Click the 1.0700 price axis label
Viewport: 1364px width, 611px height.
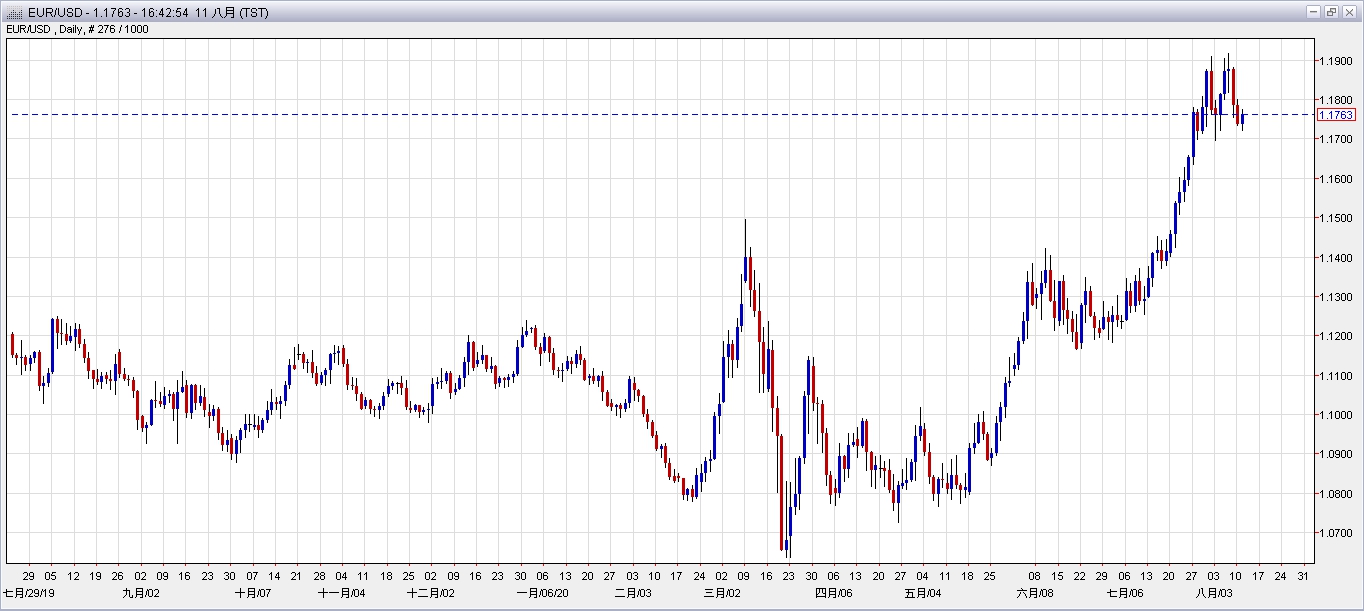coord(1336,533)
